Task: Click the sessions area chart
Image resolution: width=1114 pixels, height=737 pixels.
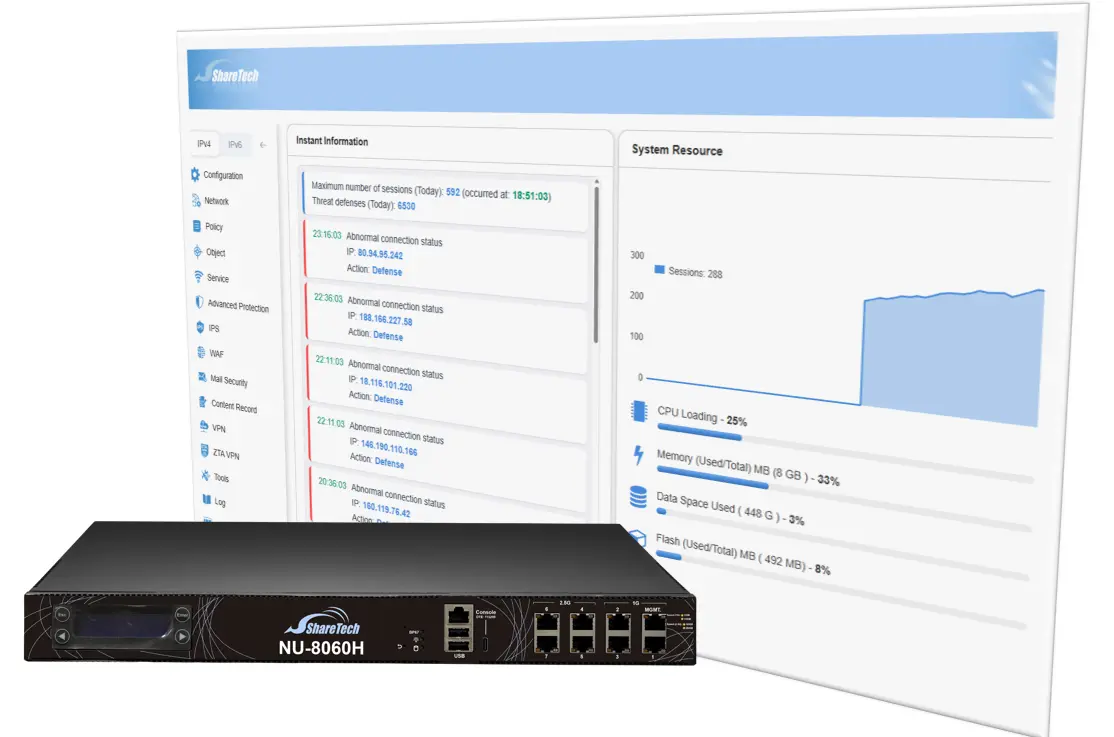Action: point(952,357)
